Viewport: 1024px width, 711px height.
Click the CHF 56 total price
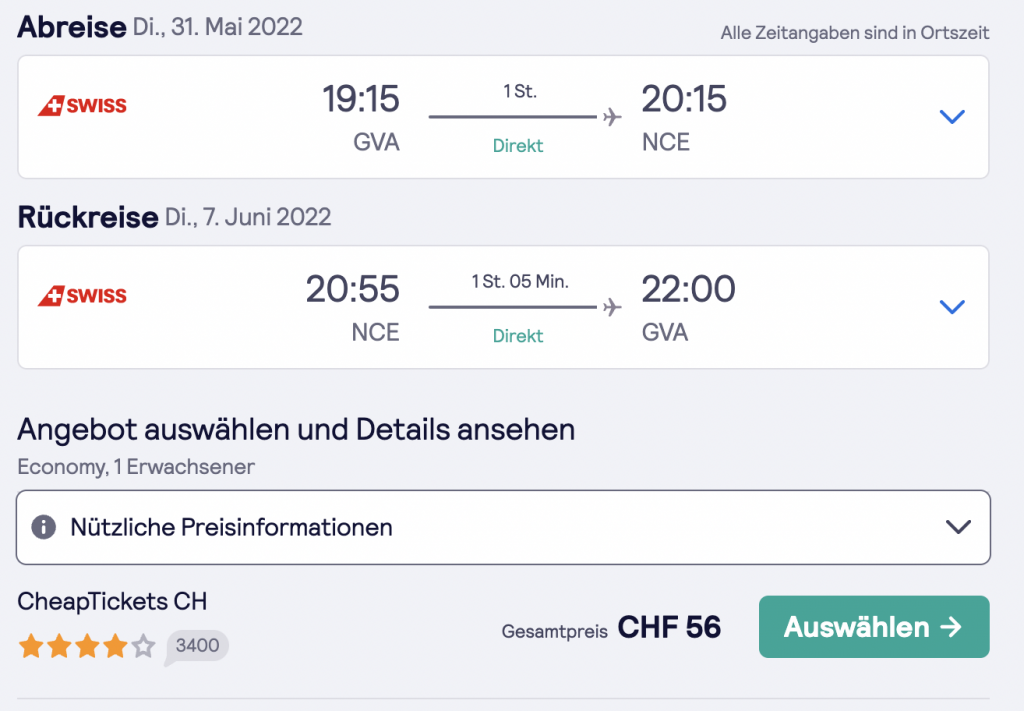(x=669, y=627)
